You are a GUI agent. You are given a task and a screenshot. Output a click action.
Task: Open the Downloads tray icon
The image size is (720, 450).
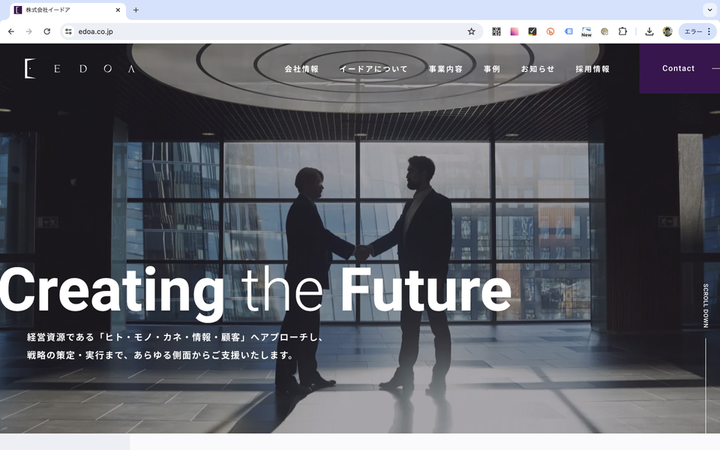pos(649,32)
